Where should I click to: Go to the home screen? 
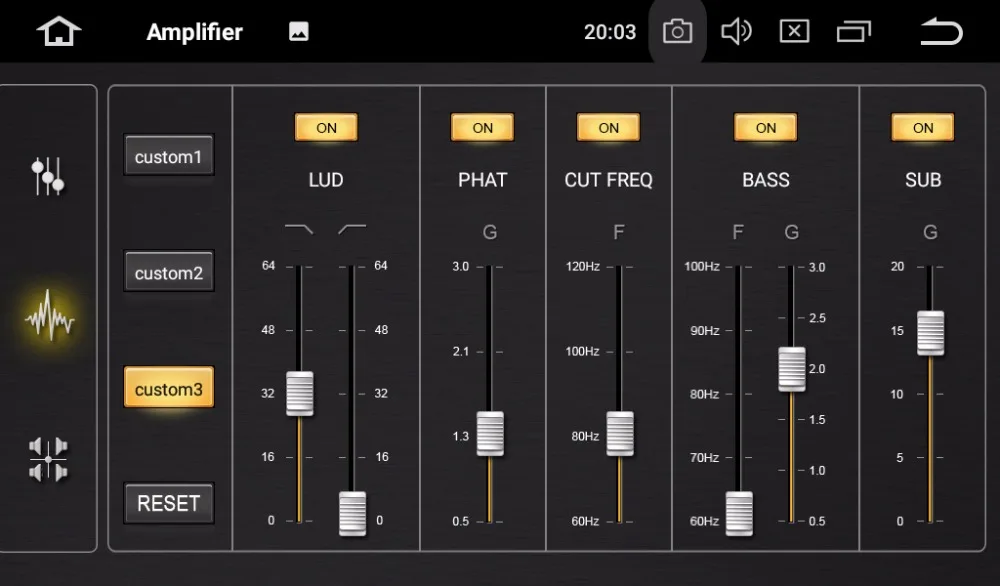(59, 31)
